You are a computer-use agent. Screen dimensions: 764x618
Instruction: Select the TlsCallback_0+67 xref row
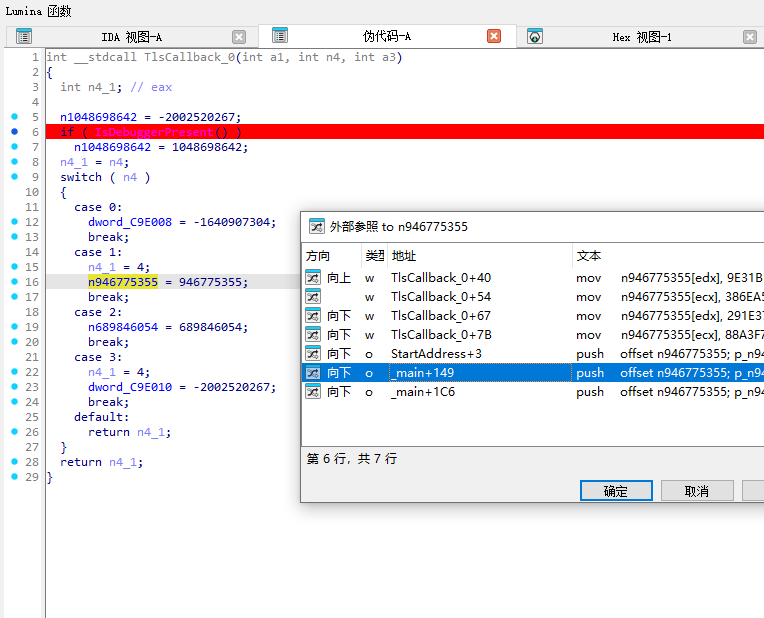coord(441,316)
